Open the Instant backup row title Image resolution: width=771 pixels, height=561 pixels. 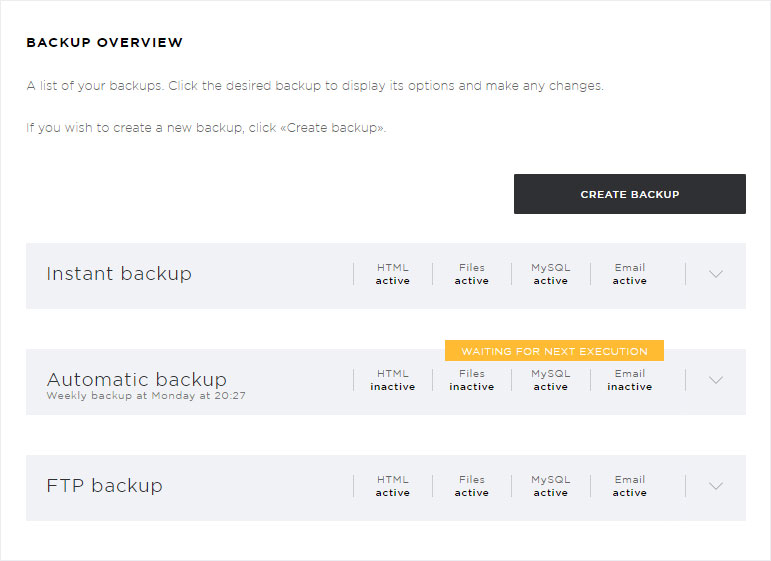[119, 273]
